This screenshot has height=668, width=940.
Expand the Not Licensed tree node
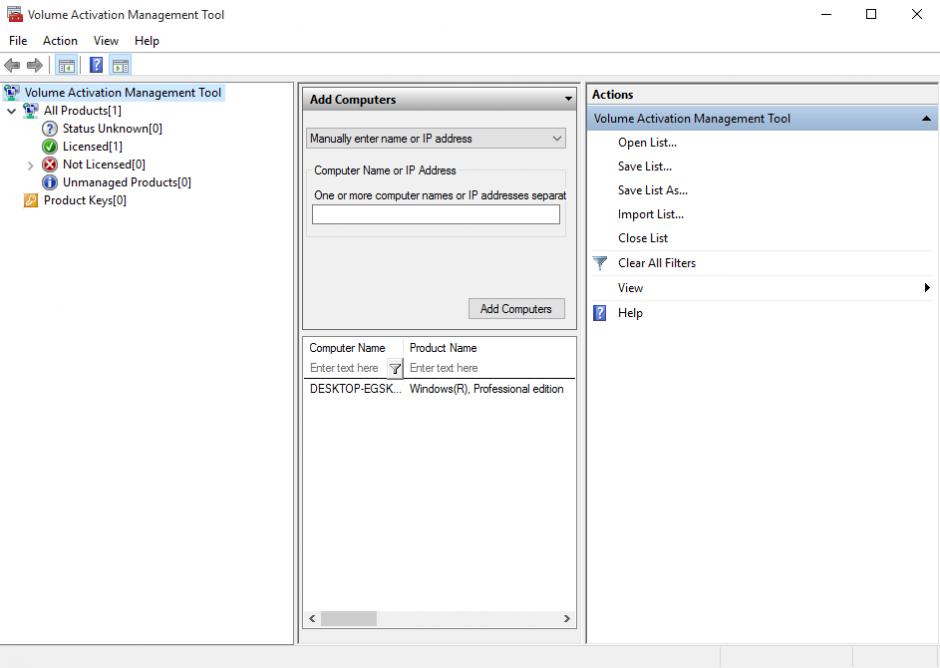(x=31, y=165)
